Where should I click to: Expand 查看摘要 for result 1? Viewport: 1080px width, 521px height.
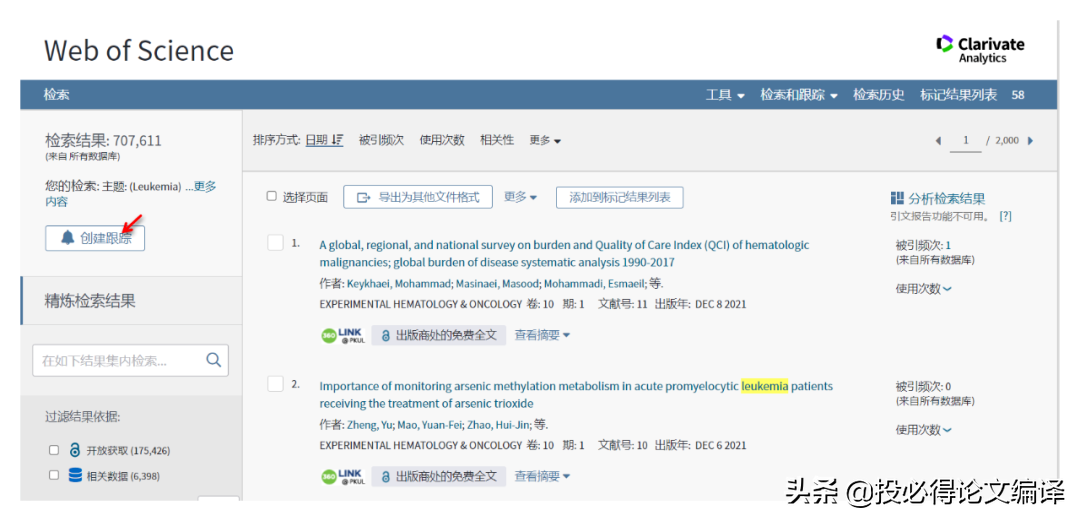point(543,336)
